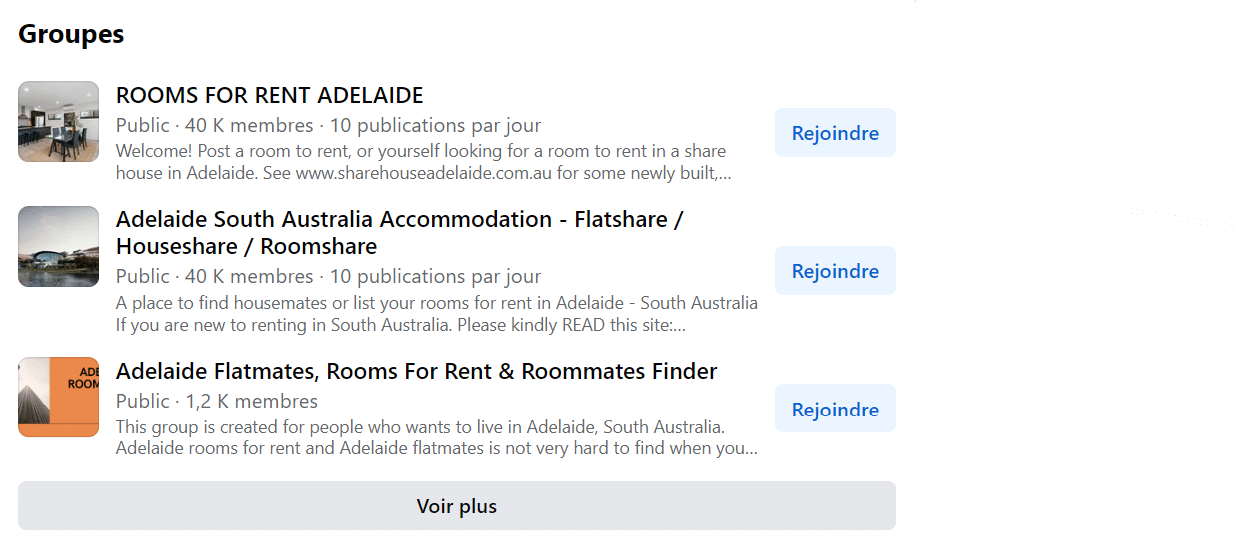Click first group's '40 K membres' info line
The height and width of the screenshot is (541, 1236).
(x=329, y=126)
